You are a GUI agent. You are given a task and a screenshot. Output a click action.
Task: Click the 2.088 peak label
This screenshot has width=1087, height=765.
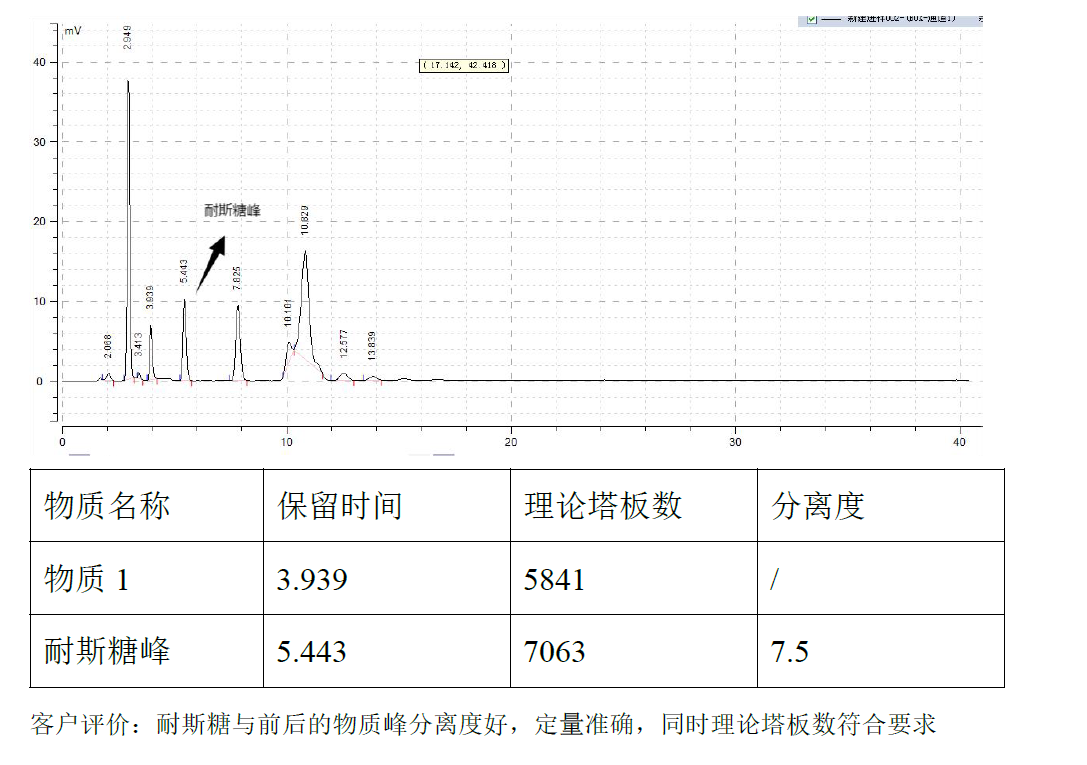[108, 346]
